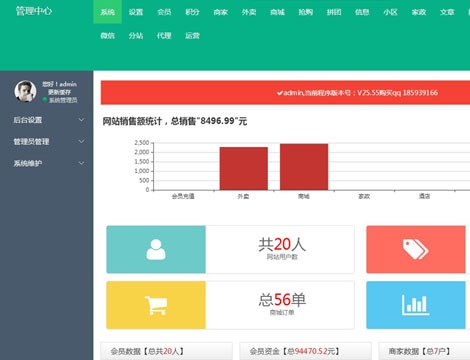470x360 pixels.
Task: Select the 拼团 navigation tab
Action: click(334, 12)
